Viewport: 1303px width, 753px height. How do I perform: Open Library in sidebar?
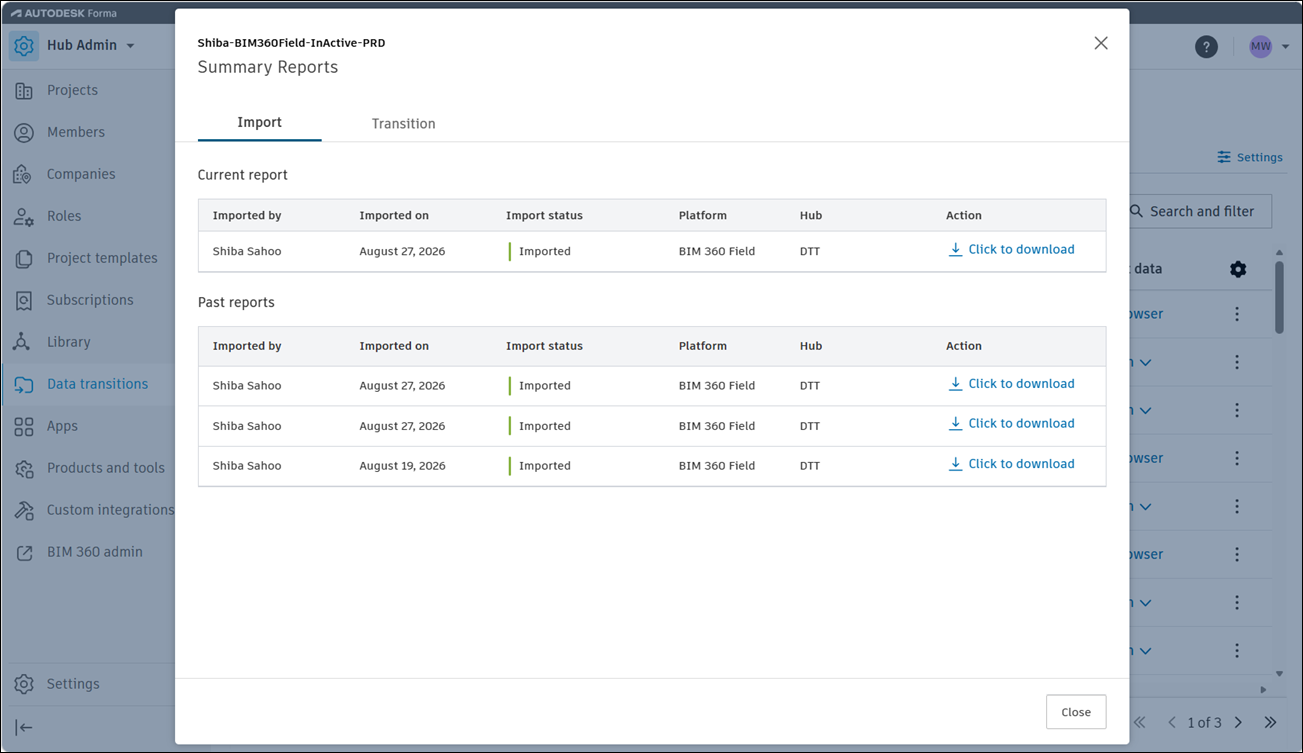pos(69,342)
